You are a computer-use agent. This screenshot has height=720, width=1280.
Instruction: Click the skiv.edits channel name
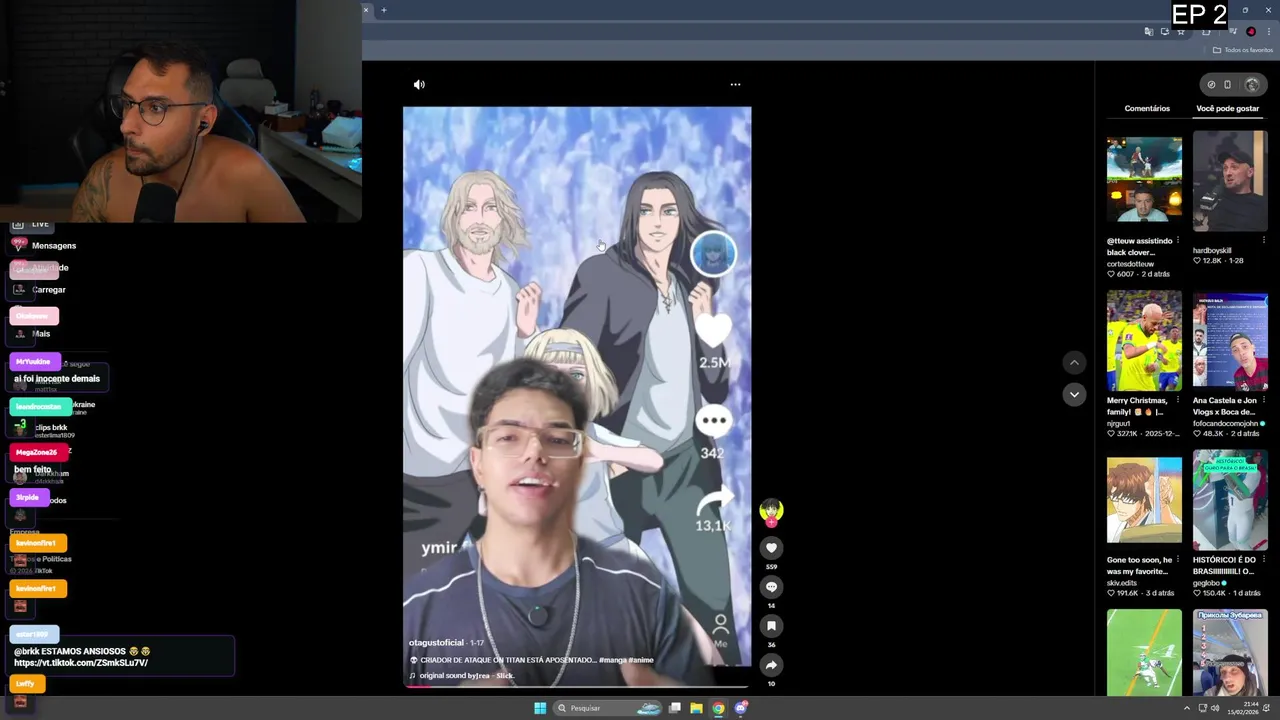[x=1122, y=582]
